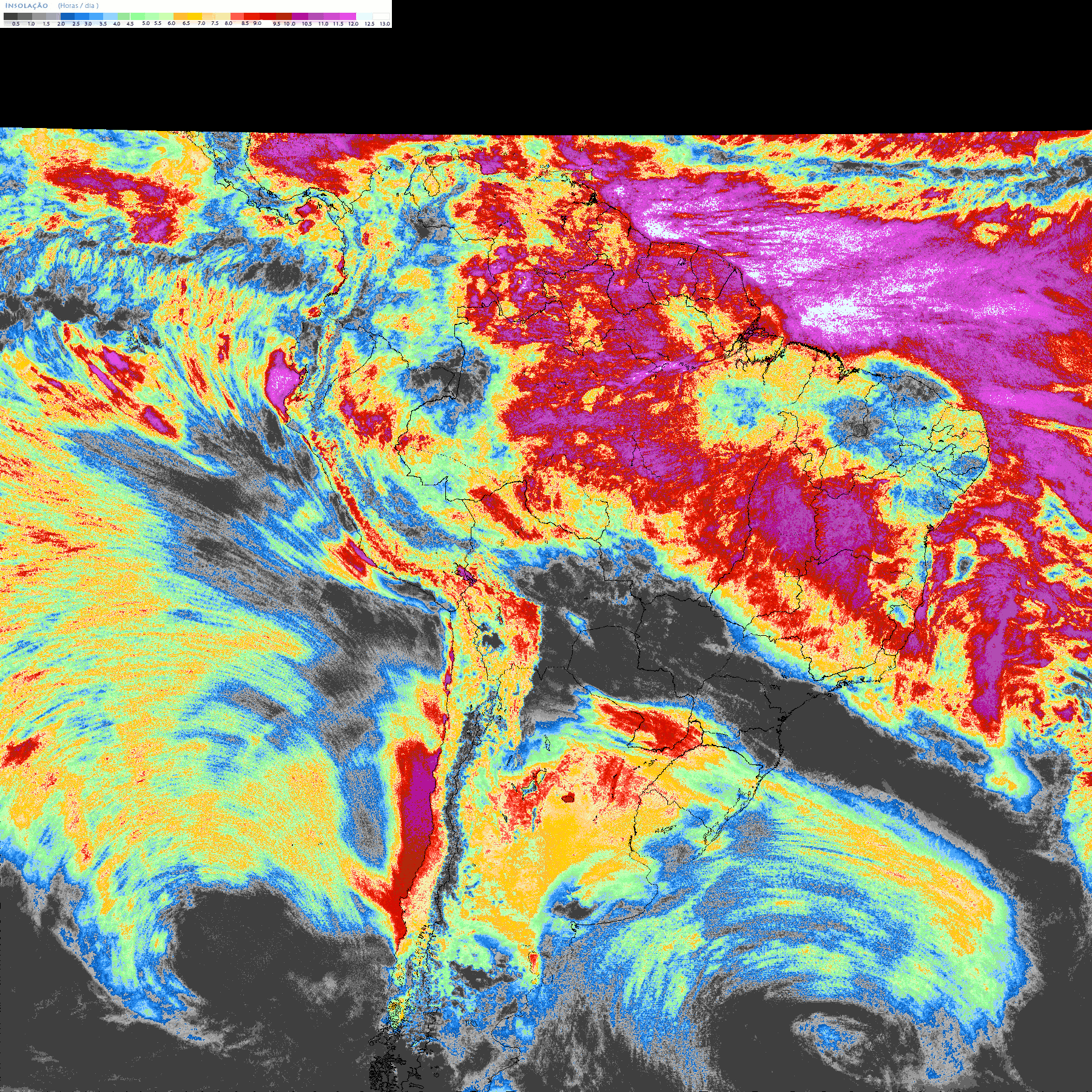Click the '8.0' legend value
This screenshot has height=1092, width=1092.
(x=229, y=23)
